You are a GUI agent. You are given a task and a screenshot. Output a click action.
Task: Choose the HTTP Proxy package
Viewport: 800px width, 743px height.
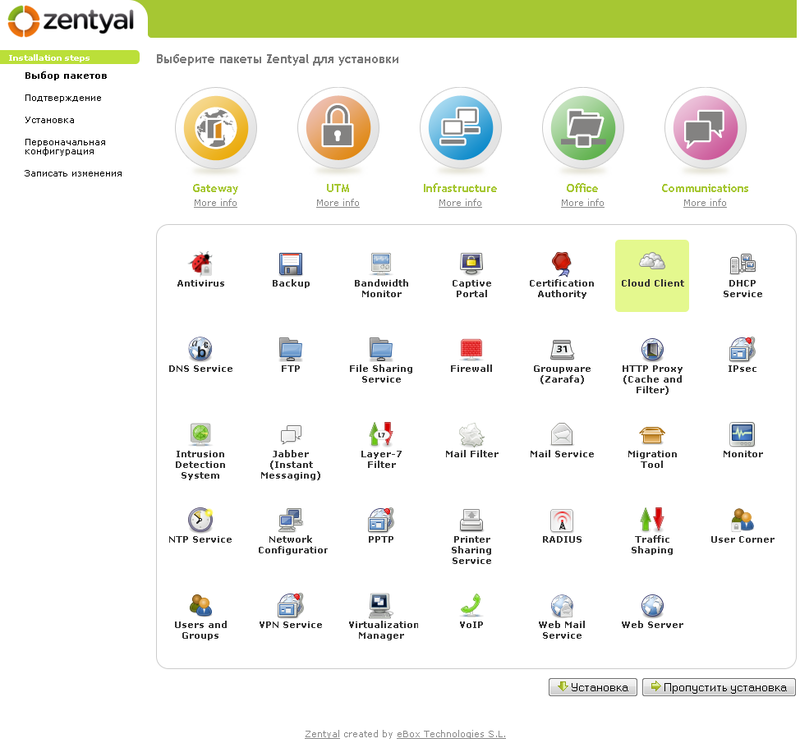tap(652, 366)
